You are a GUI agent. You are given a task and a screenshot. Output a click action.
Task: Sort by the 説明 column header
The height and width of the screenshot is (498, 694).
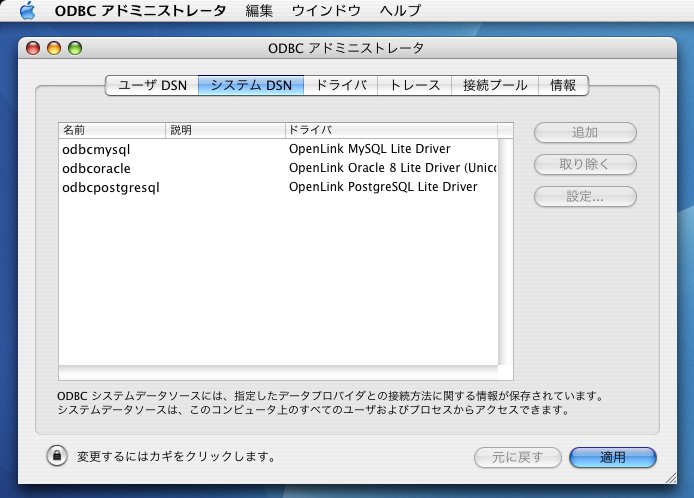pos(225,130)
